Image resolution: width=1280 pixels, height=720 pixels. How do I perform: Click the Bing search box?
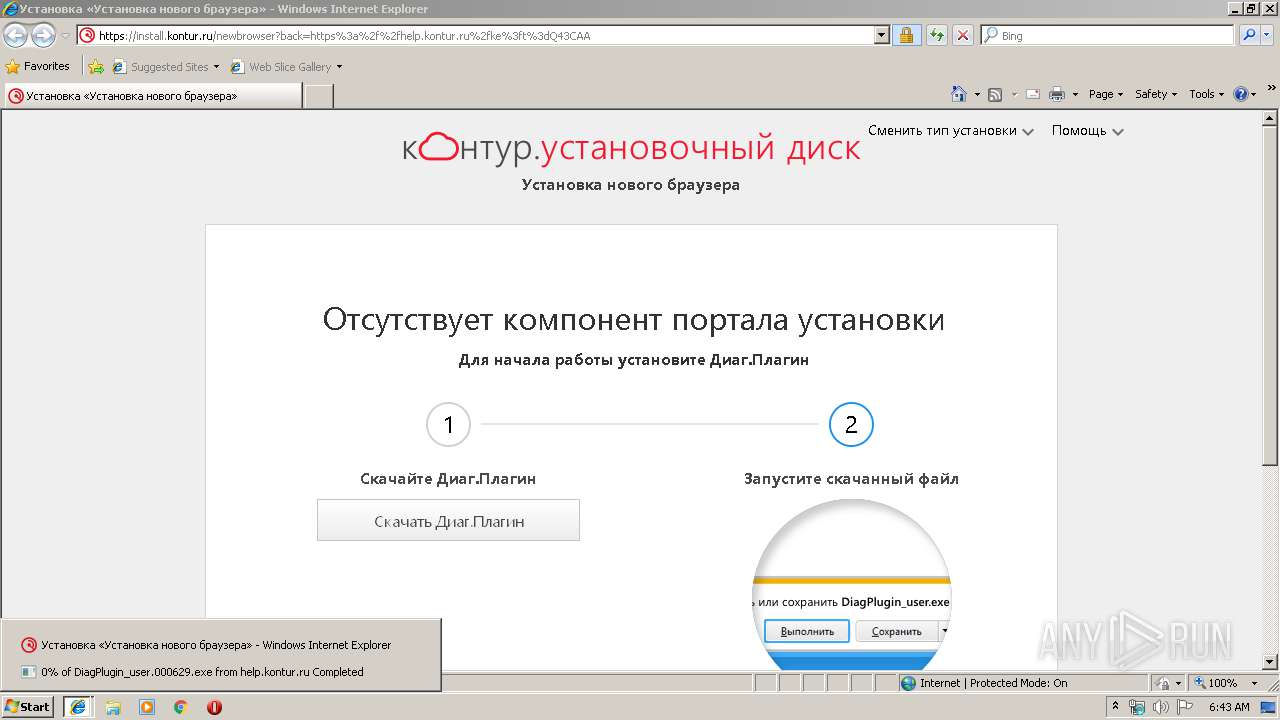pyautogui.click(x=1107, y=35)
